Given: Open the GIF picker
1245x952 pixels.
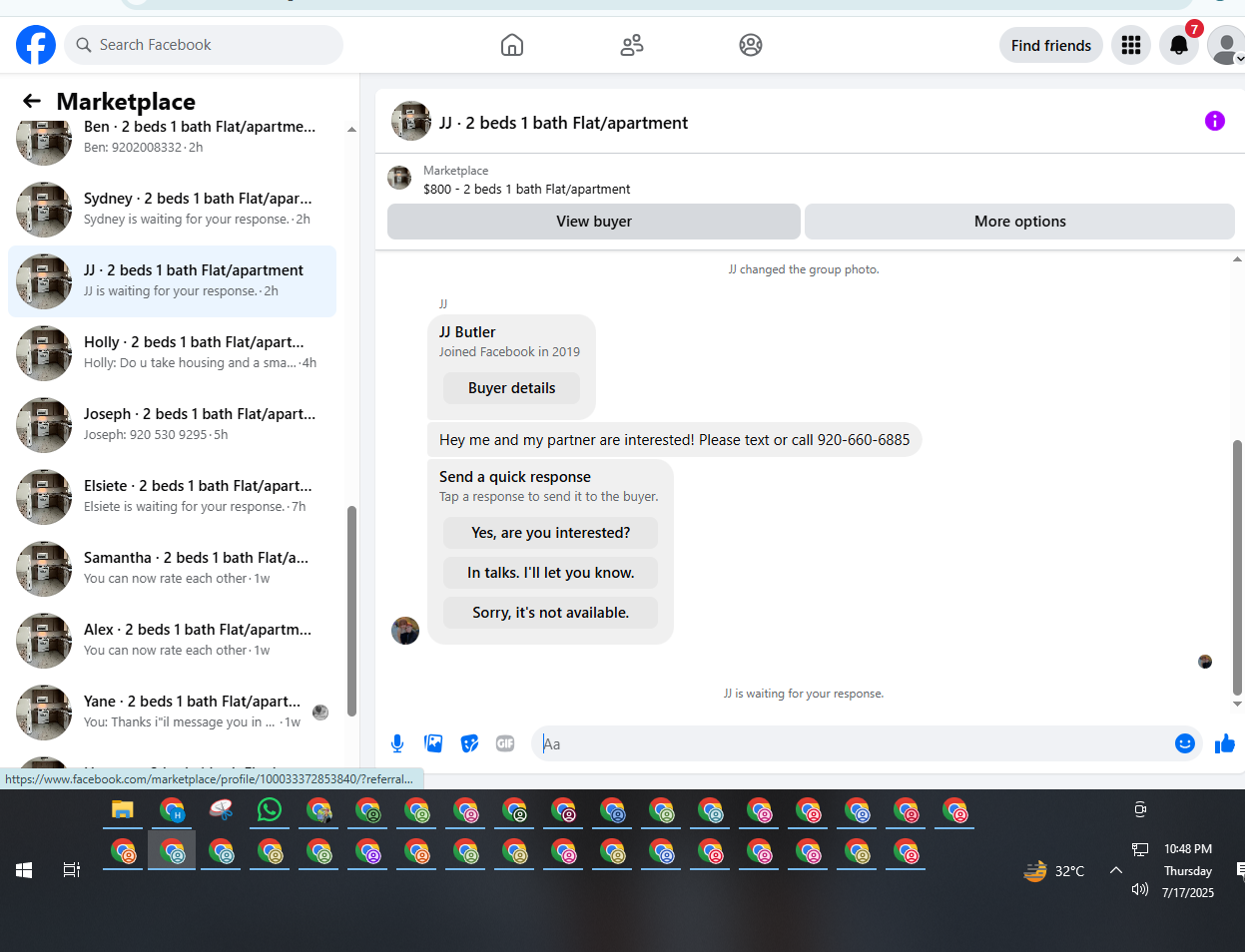Looking at the screenshot, I should [x=505, y=743].
